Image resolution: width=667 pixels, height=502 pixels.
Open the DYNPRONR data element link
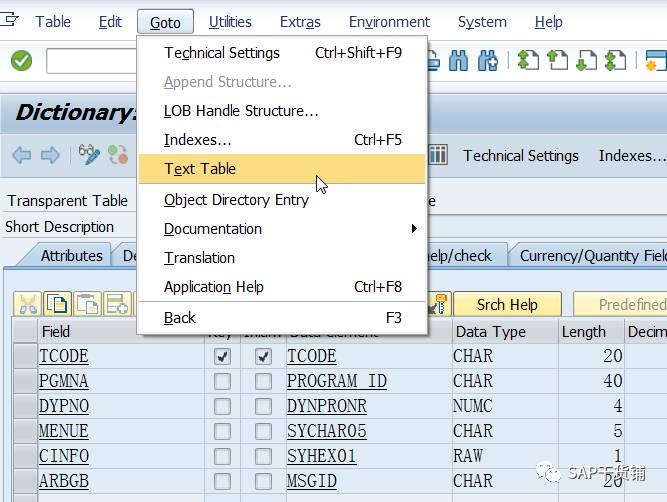[x=326, y=406]
